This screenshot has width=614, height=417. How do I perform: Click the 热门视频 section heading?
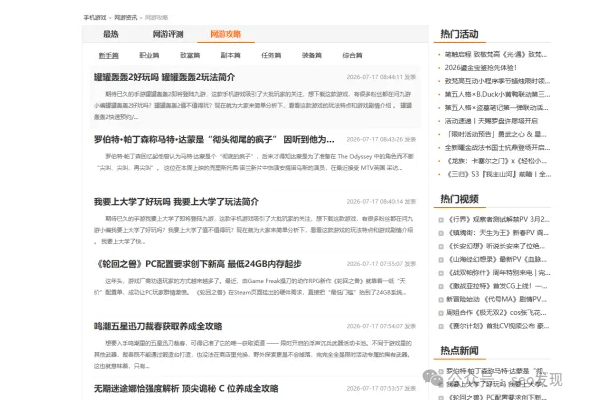tap(459, 199)
